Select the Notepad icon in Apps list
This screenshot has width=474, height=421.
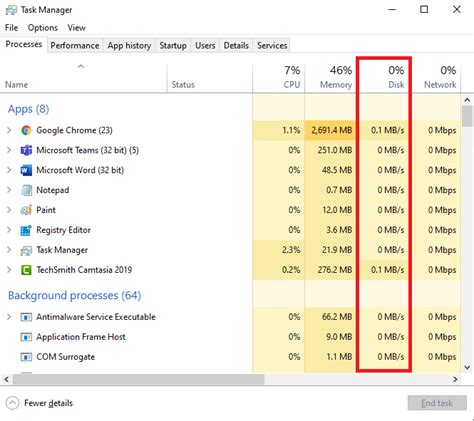26,190
